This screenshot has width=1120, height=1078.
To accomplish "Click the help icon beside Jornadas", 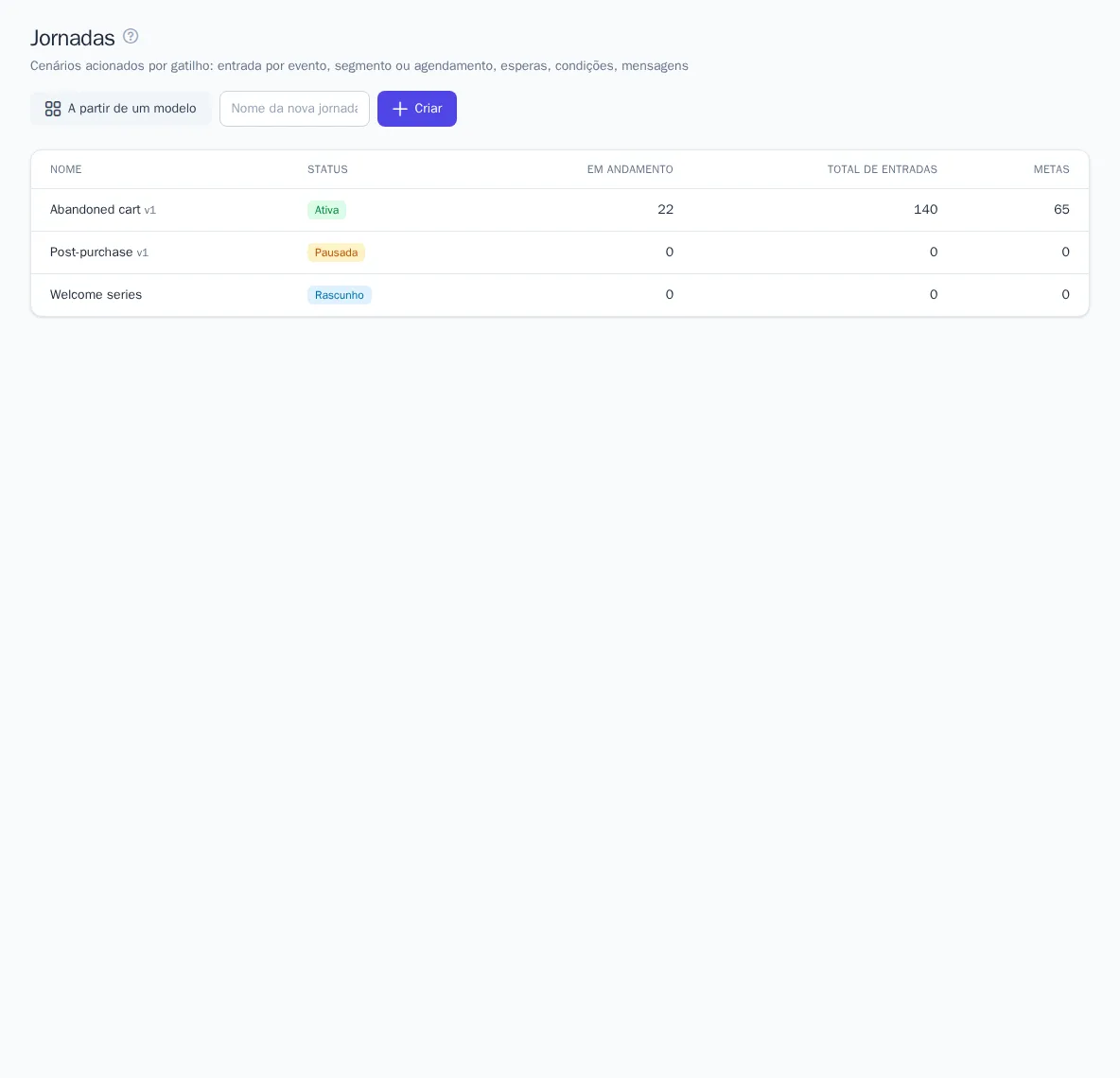I will 131,36.
